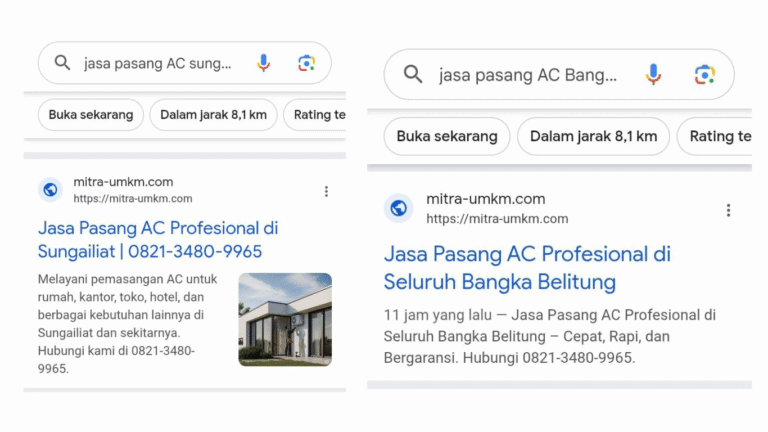
Task: Open Google Lens in Bangka search bar
Action: [x=704, y=74]
